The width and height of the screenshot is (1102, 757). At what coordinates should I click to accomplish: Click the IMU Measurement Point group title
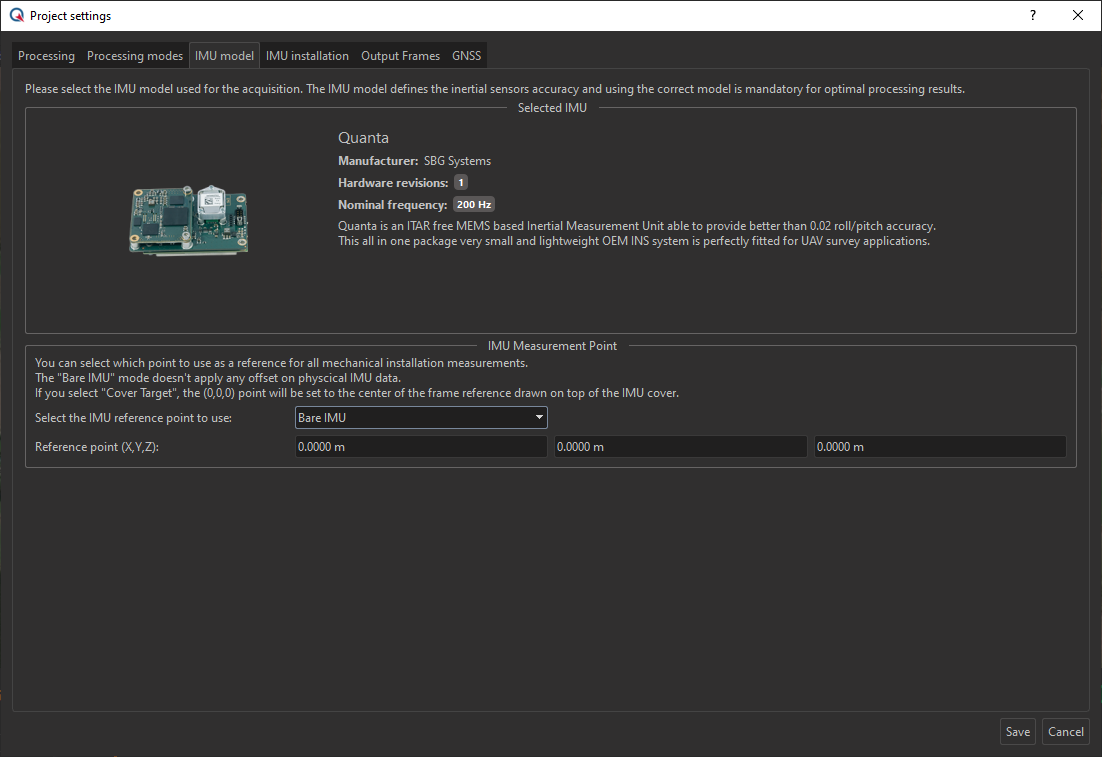tap(552, 346)
